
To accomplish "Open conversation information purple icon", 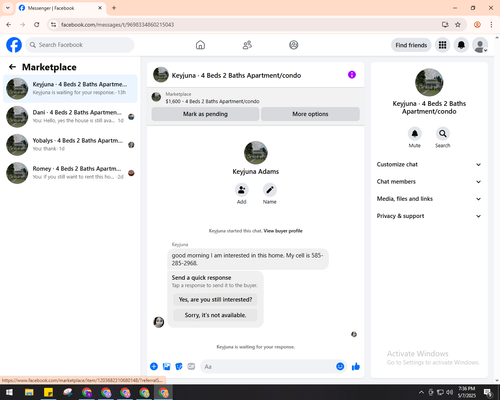I will (x=352, y=75).
